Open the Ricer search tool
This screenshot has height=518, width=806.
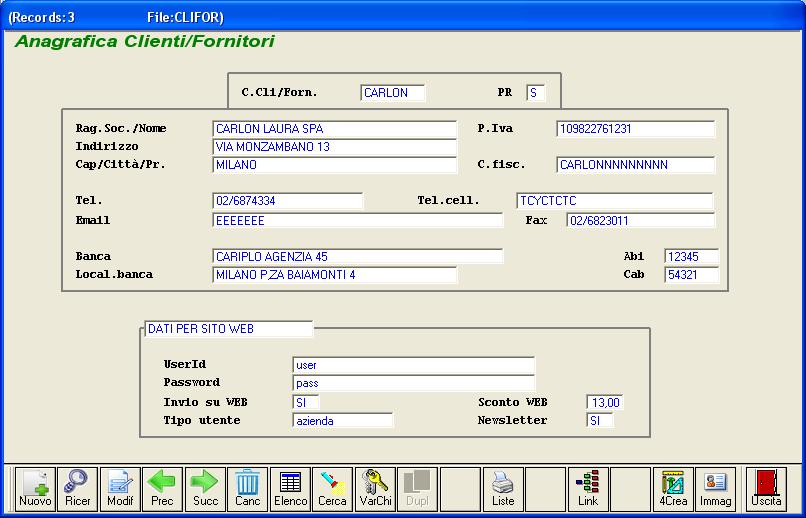pyautogui.click(x=77, y=489)
